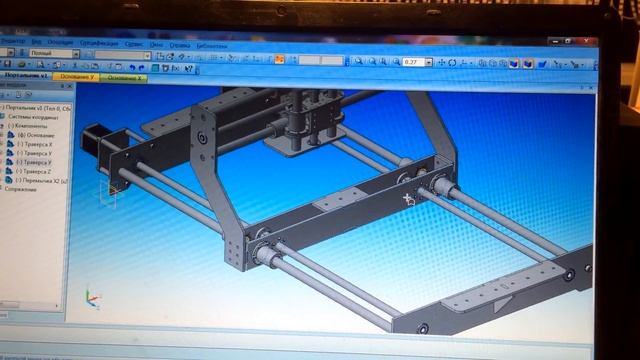Select the Сопряжения tree node
The height and width of the screenshot is (360, 640).
[20, 189]
